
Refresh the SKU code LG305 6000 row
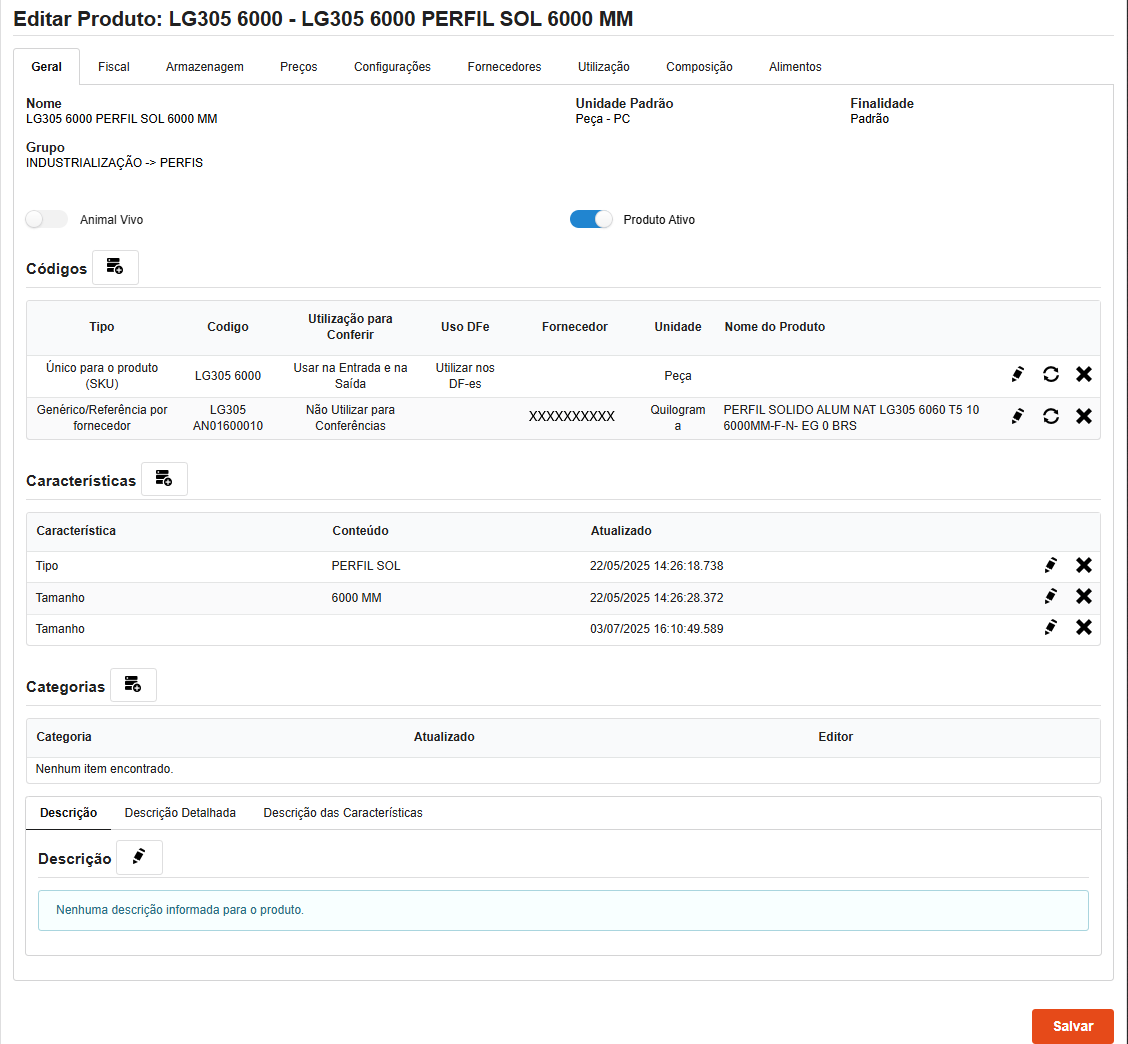tap(1051, 375)
